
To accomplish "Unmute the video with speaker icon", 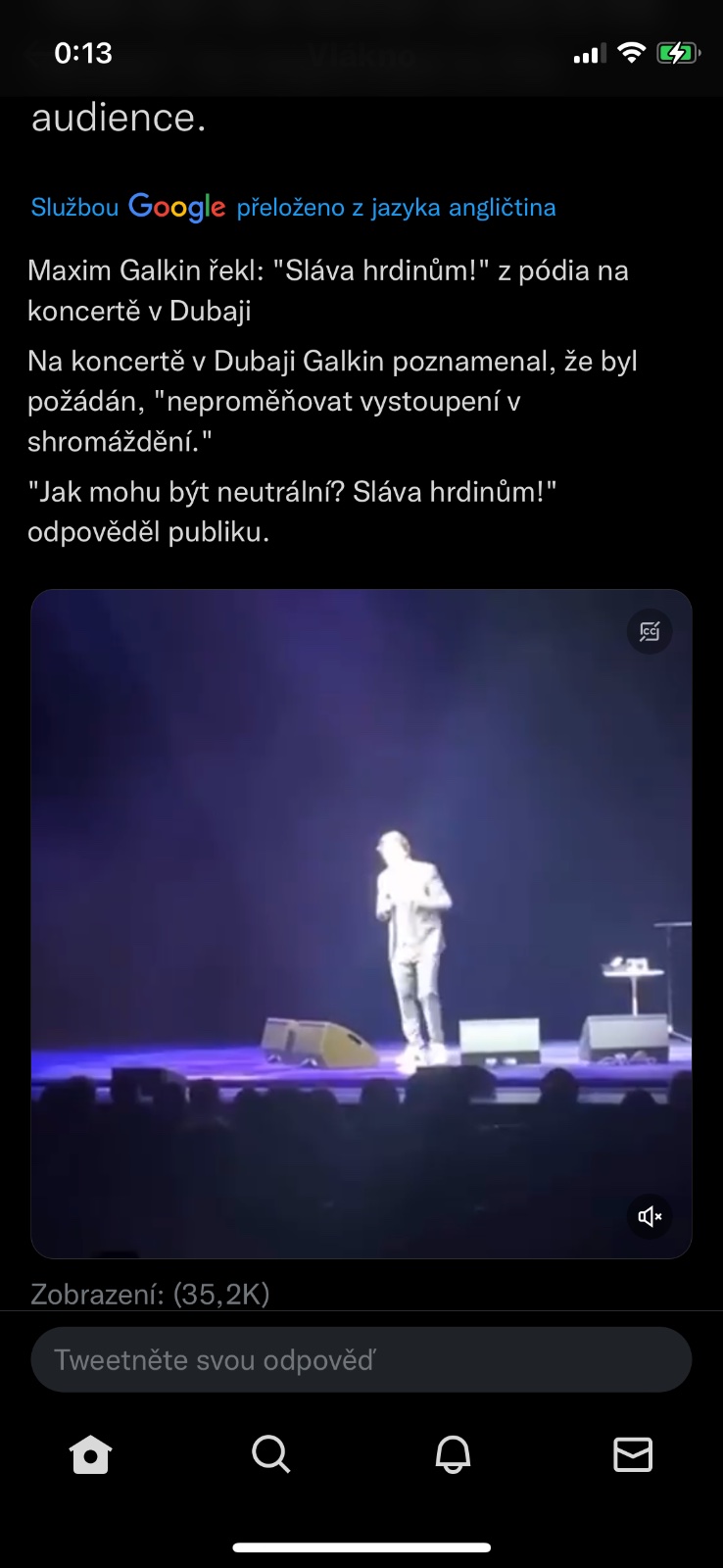I will pos(650,1216).
